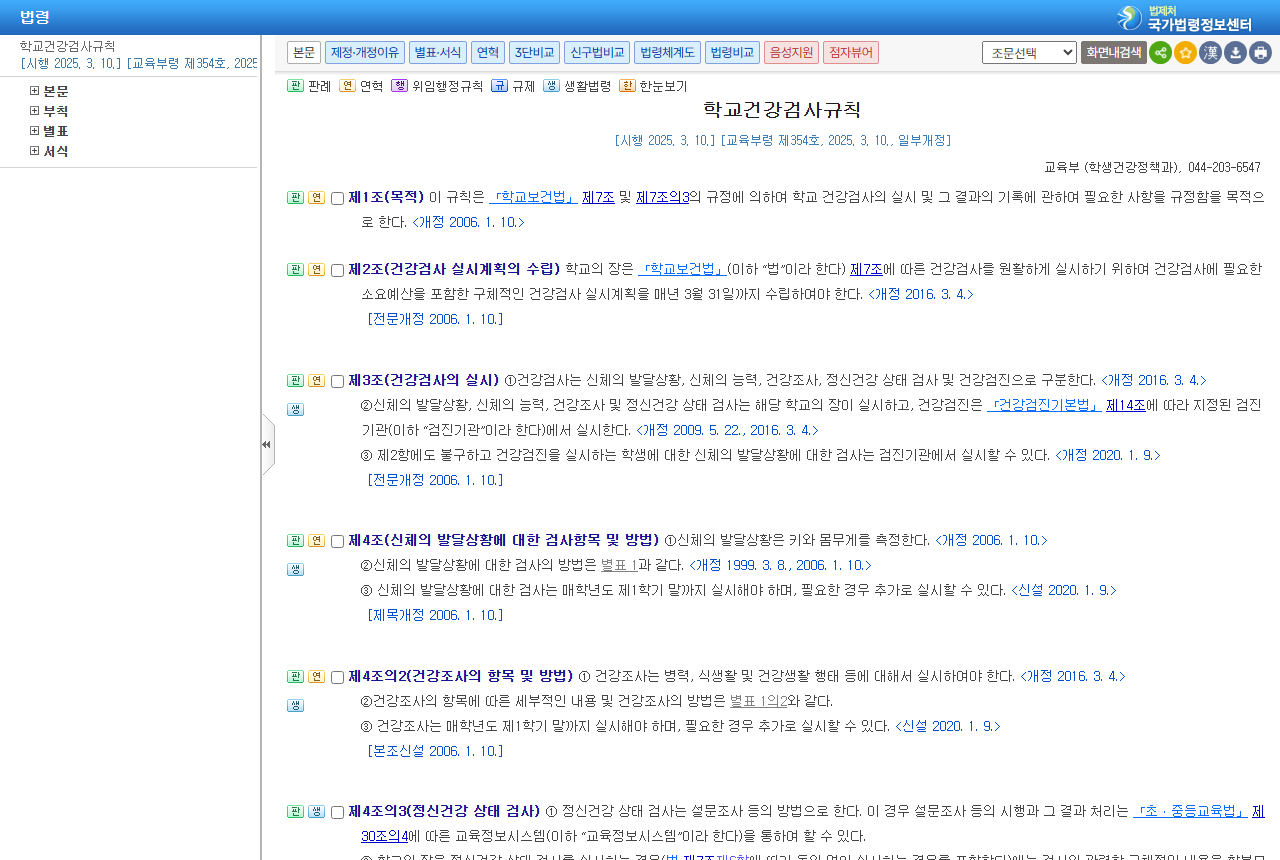Click the 화면내검색 button
Screen dimensions: 1280x860
[1113, 53]
